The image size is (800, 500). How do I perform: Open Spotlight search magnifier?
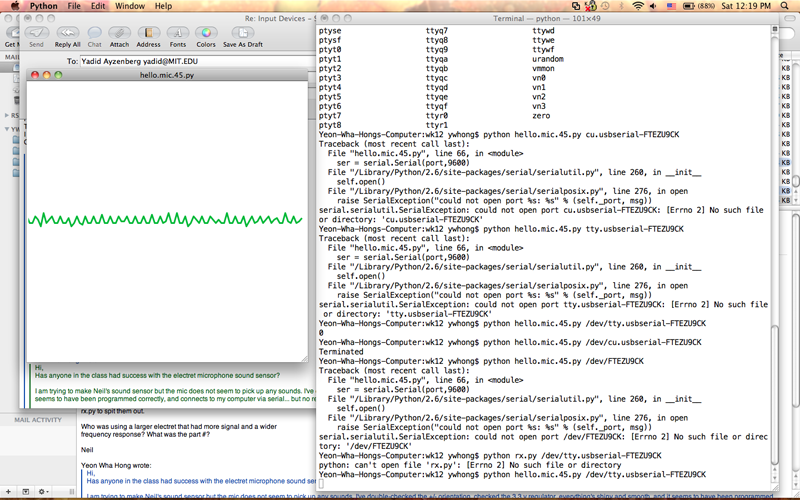pyautogui.click(x=785, y=6)
